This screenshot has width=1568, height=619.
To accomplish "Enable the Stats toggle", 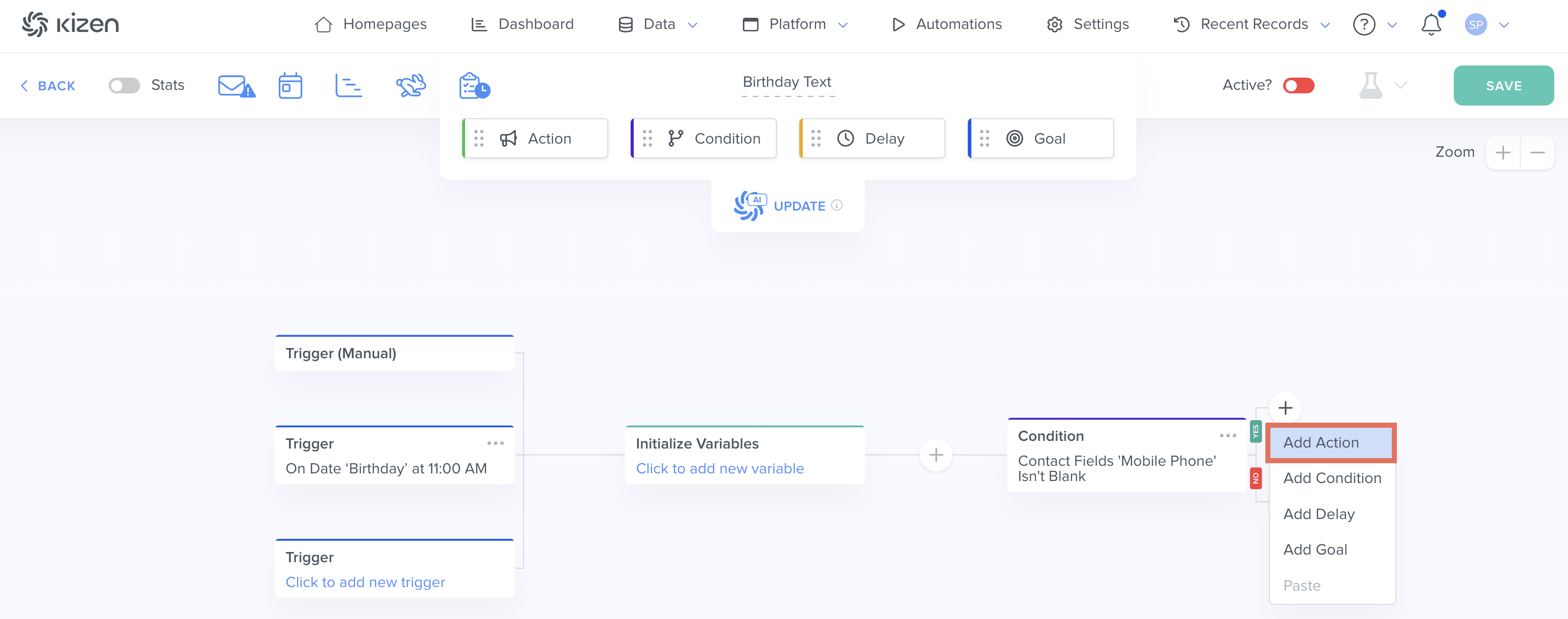I will (124, 86).
